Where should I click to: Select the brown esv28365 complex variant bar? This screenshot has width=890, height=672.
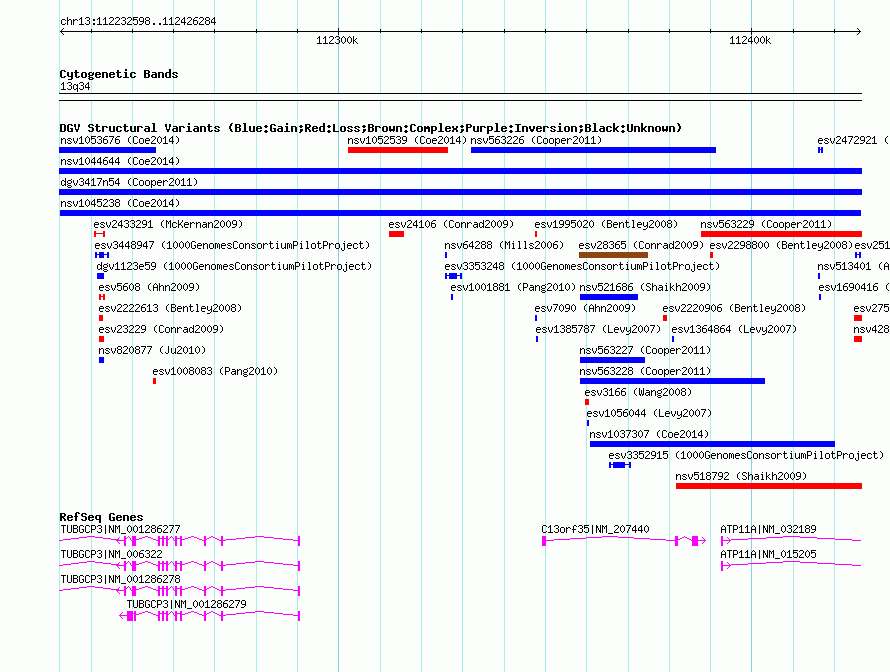613,255
